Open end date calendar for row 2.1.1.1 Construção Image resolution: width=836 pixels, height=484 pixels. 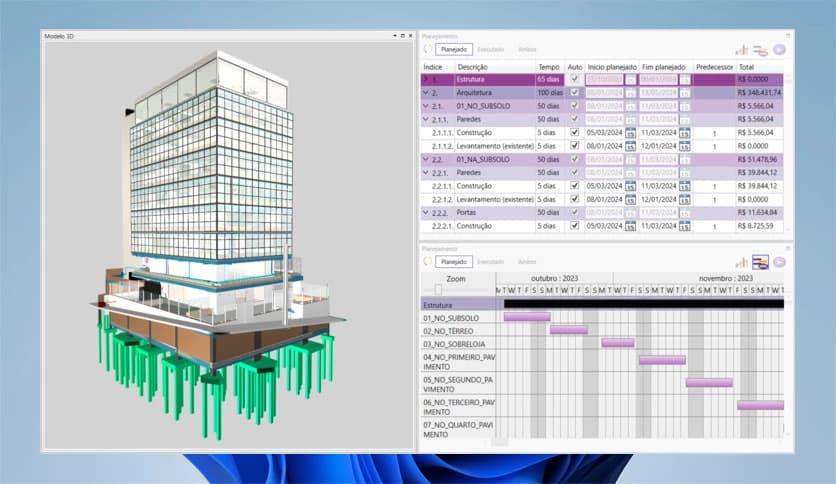685,133
